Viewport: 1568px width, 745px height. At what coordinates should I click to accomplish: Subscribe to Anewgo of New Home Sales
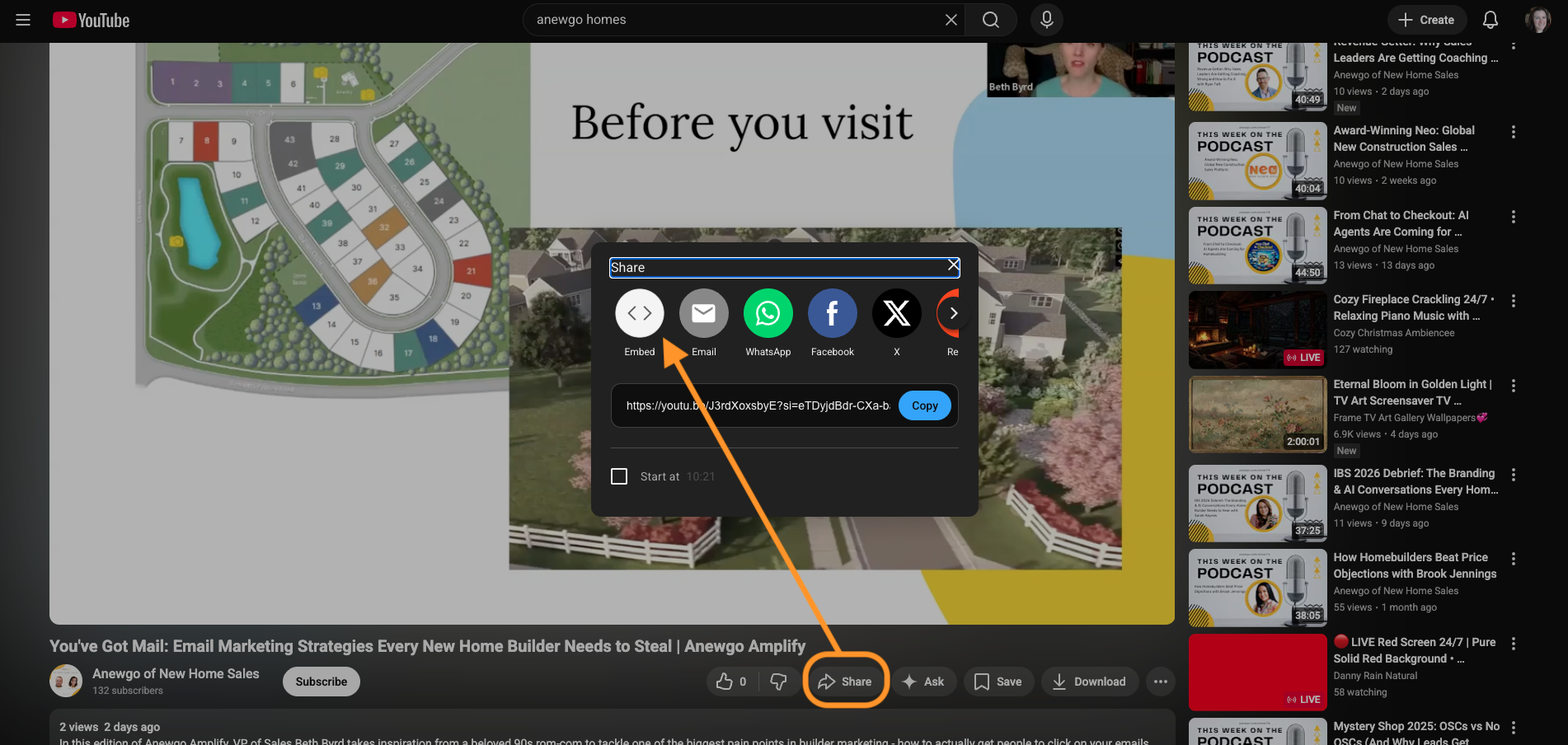321,682
